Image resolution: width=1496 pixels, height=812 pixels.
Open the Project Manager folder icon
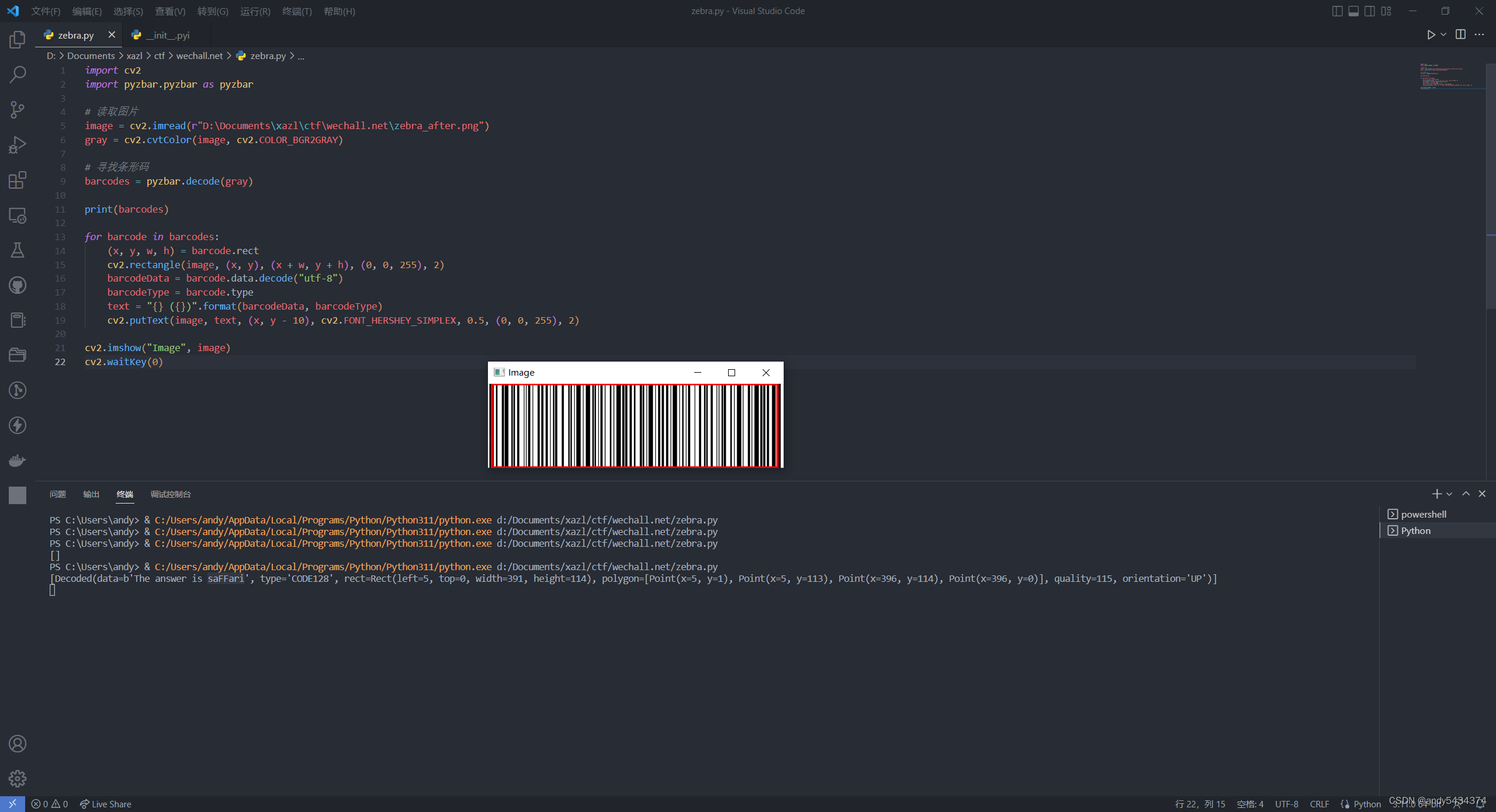point(18,355)
